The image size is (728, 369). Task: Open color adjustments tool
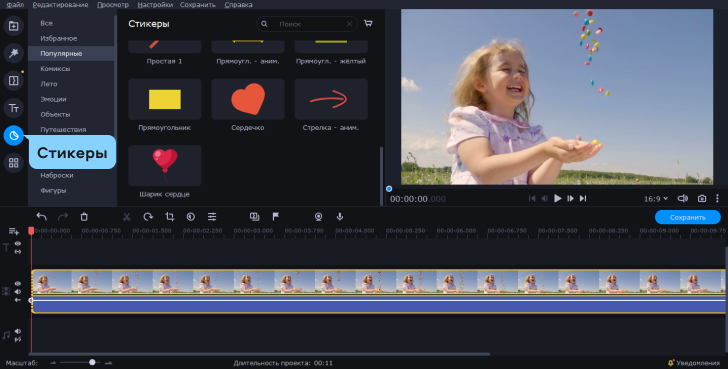pos(191,216)
